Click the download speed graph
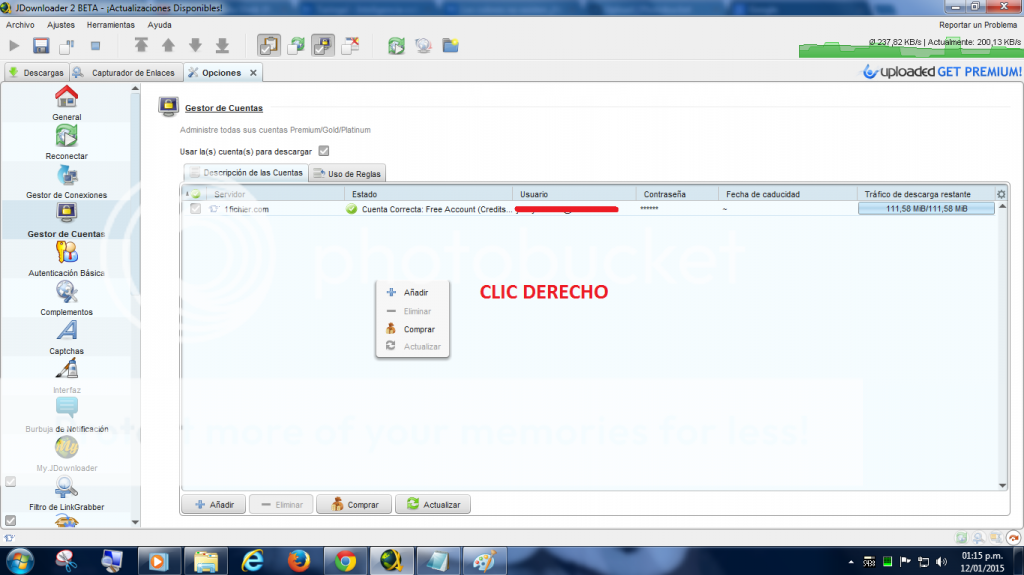Image resolution: width=1024 pixels, height=575 pixels. click(x=910, y=47)
